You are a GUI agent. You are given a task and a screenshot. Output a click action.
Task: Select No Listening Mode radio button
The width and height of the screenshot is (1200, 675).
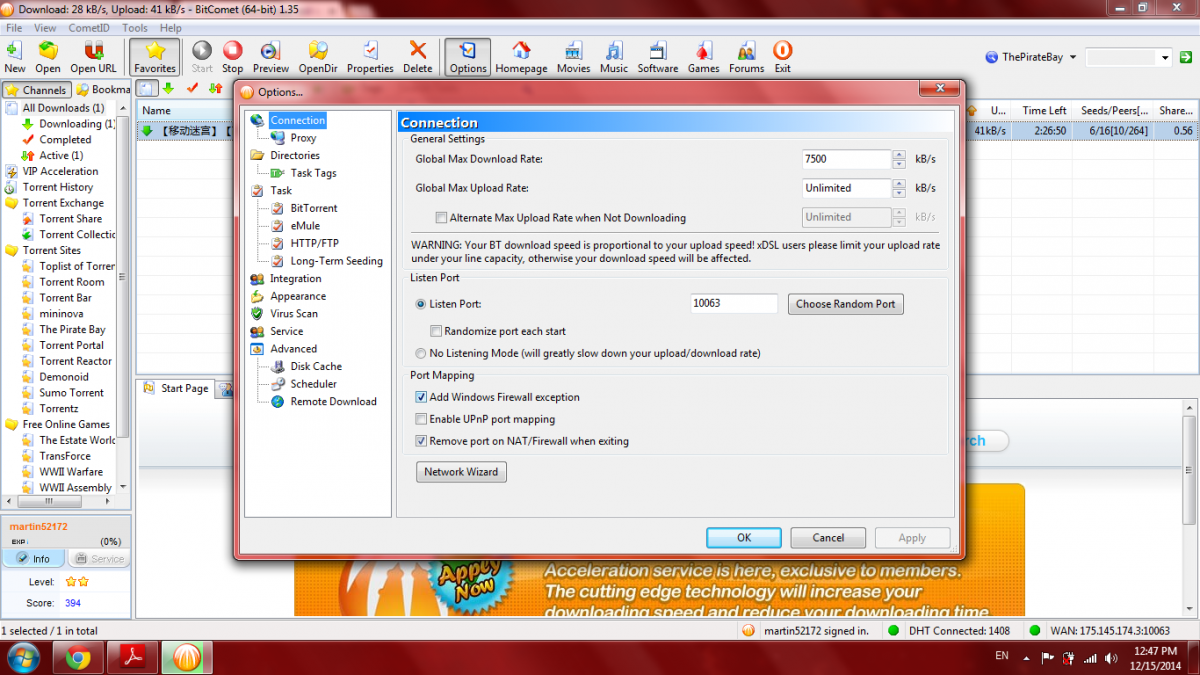click(x=420, y=353)
